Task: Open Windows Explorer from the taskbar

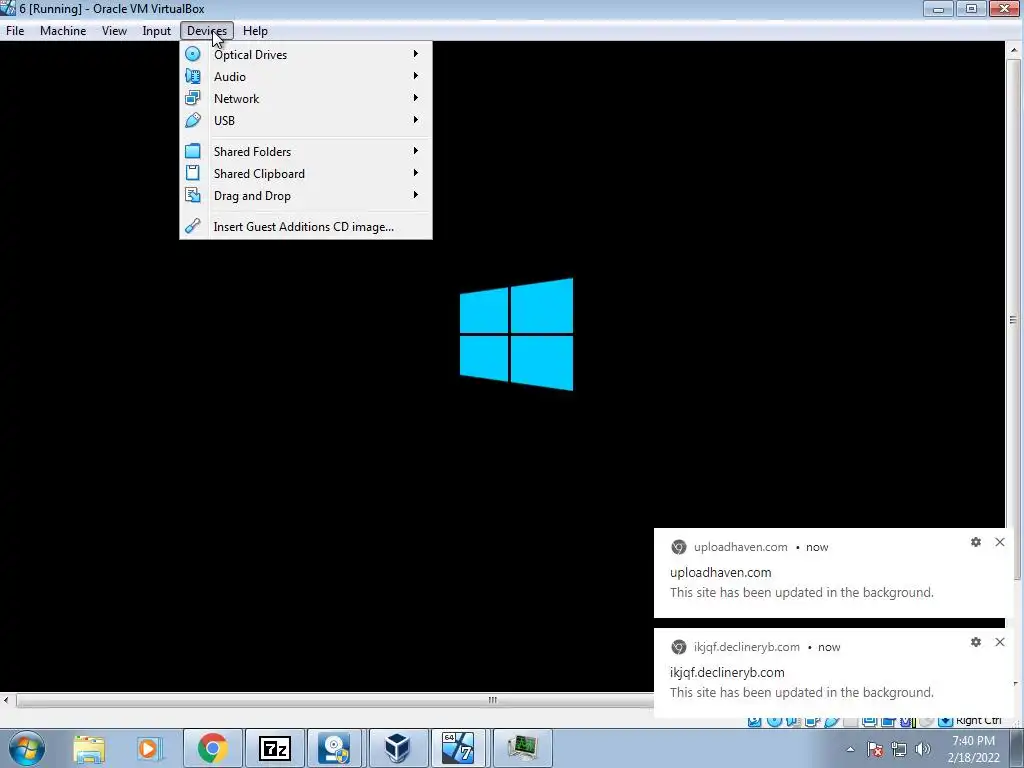Action: point(89,748)
